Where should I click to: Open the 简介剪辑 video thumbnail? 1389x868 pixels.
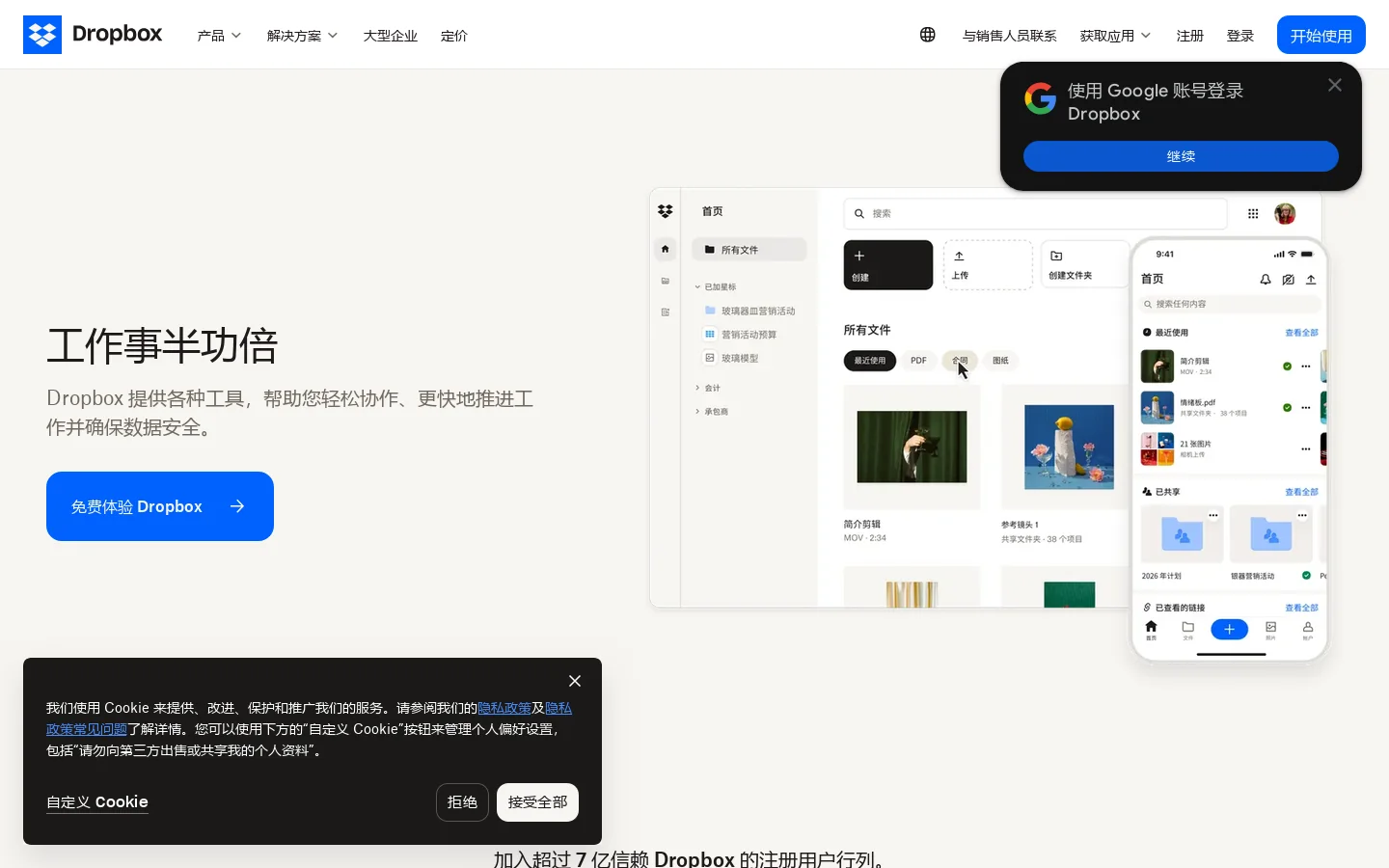coord(912,447)
